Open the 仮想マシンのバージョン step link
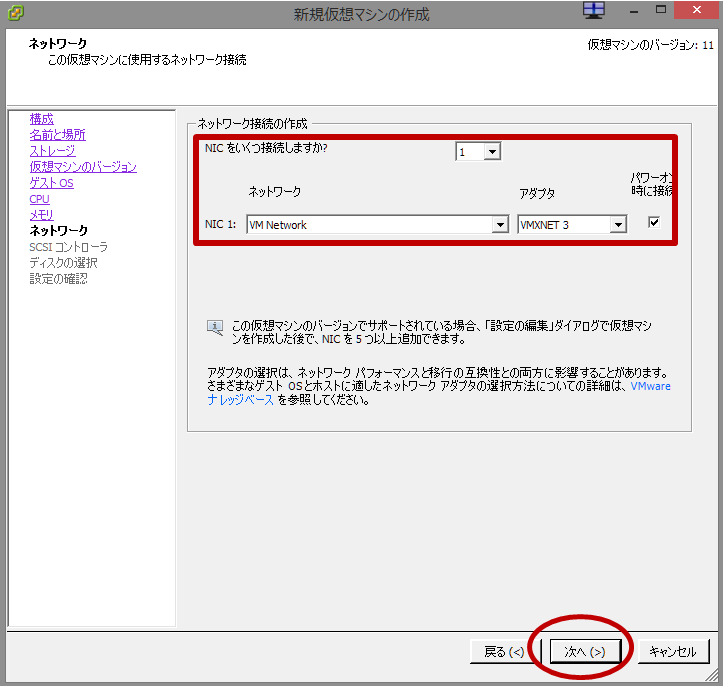 [83, 166]
